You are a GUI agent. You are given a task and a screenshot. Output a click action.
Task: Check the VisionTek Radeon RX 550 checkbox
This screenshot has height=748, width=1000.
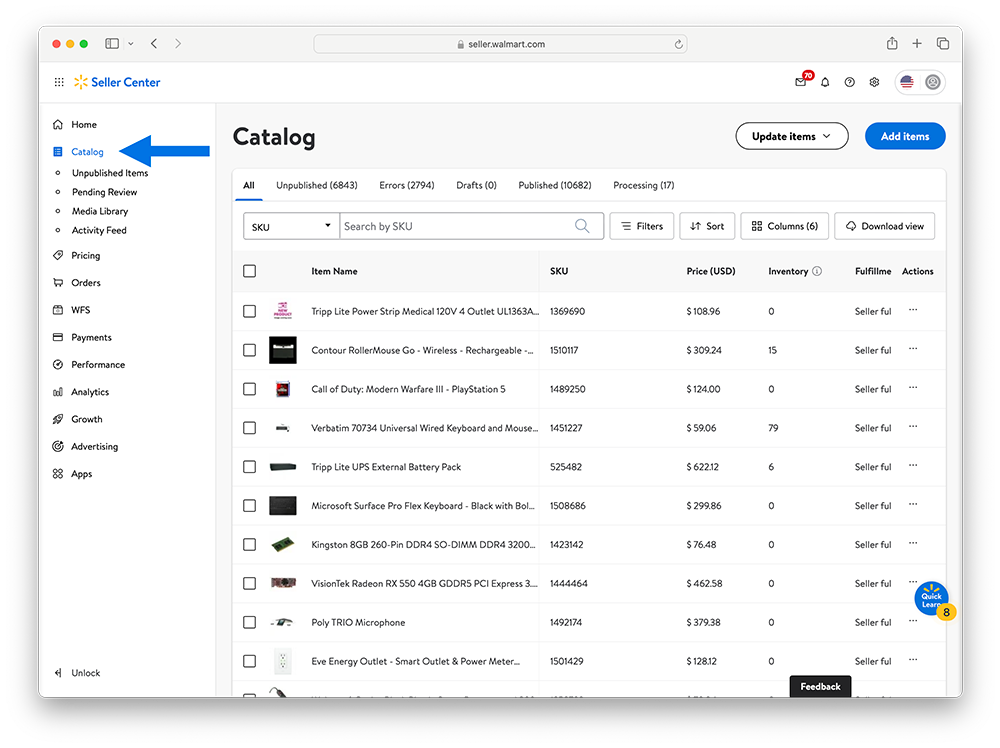pyautogui.click(x=249, y=583)
